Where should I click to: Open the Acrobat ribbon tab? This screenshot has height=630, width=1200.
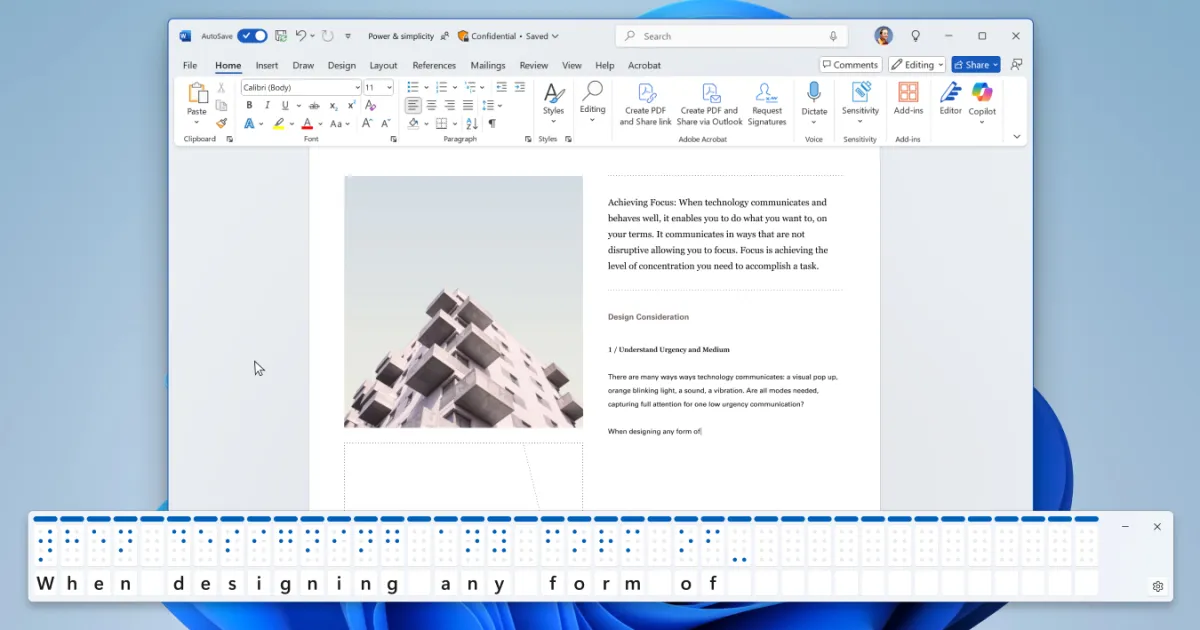[x=644, y=65]
